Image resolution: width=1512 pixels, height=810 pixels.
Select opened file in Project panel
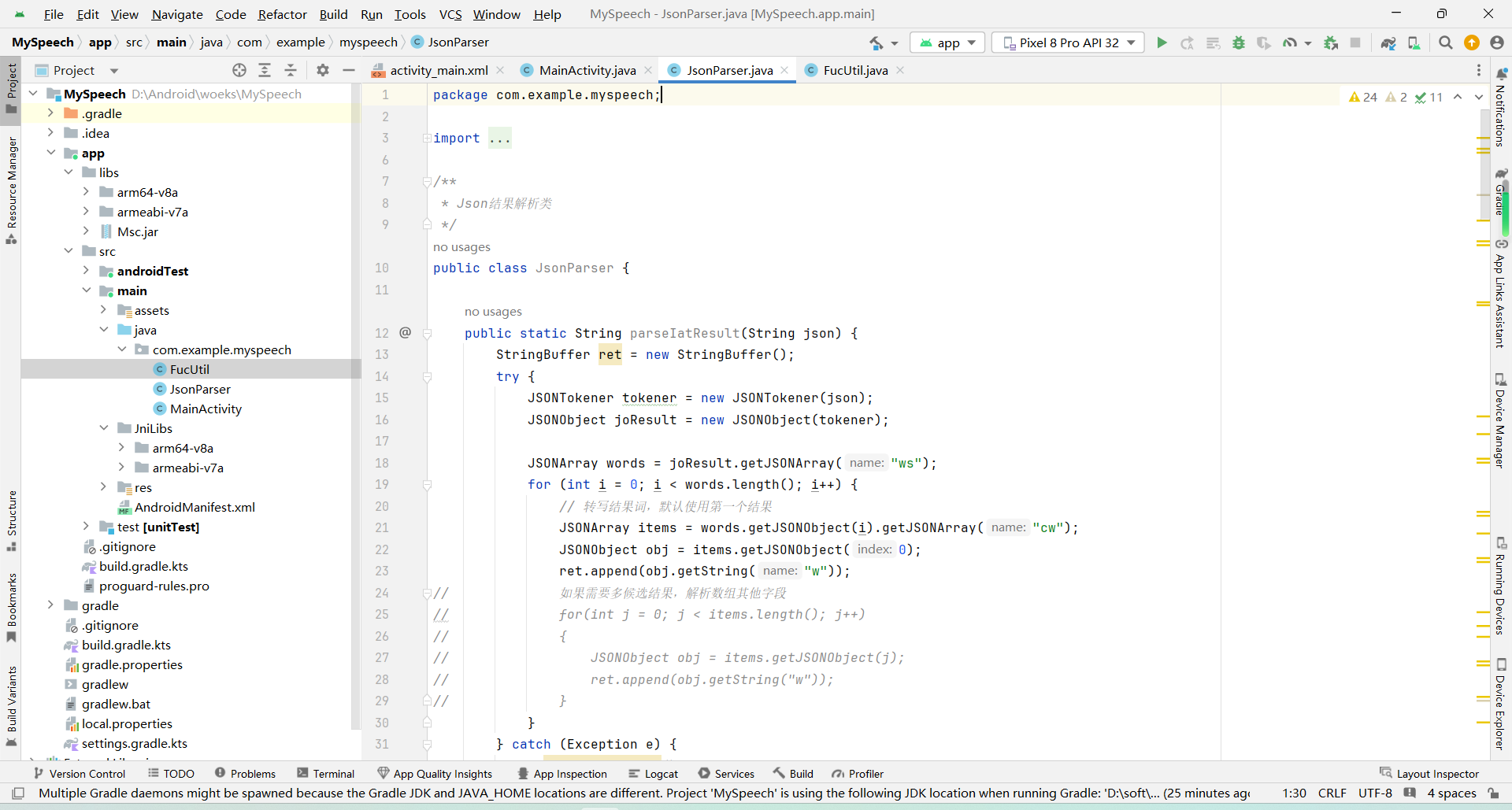point(239,70)
